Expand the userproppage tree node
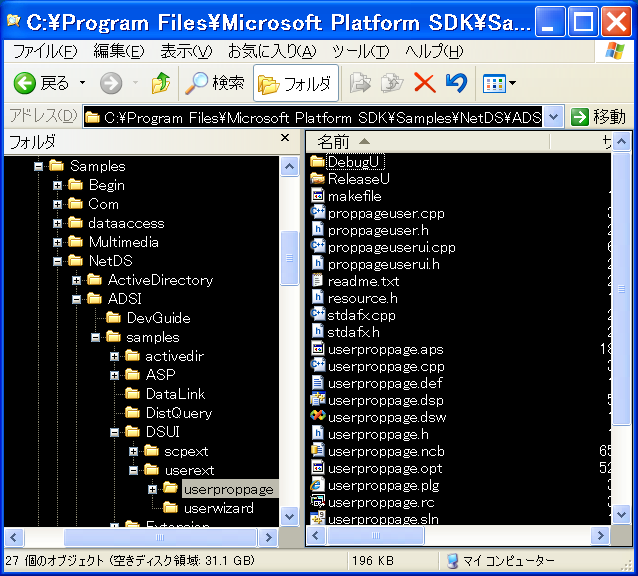Image resolution: width=638 pixels, height=576 pixels. tap(153, 489)
